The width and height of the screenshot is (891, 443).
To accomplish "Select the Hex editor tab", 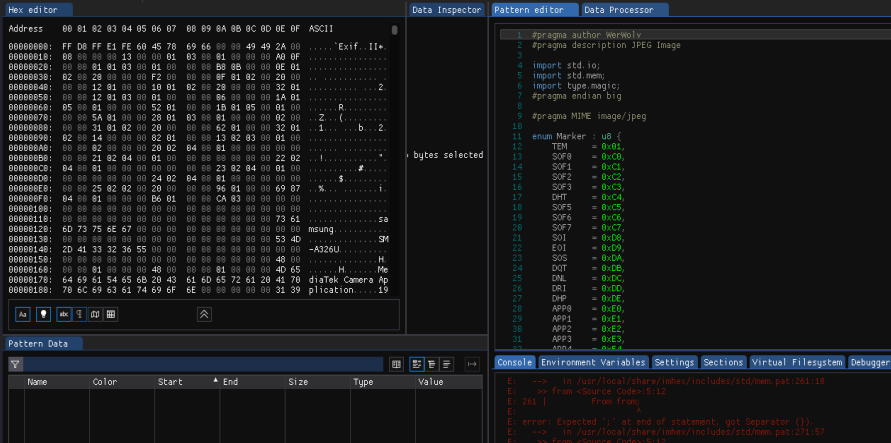I will [x=39, y=10].
